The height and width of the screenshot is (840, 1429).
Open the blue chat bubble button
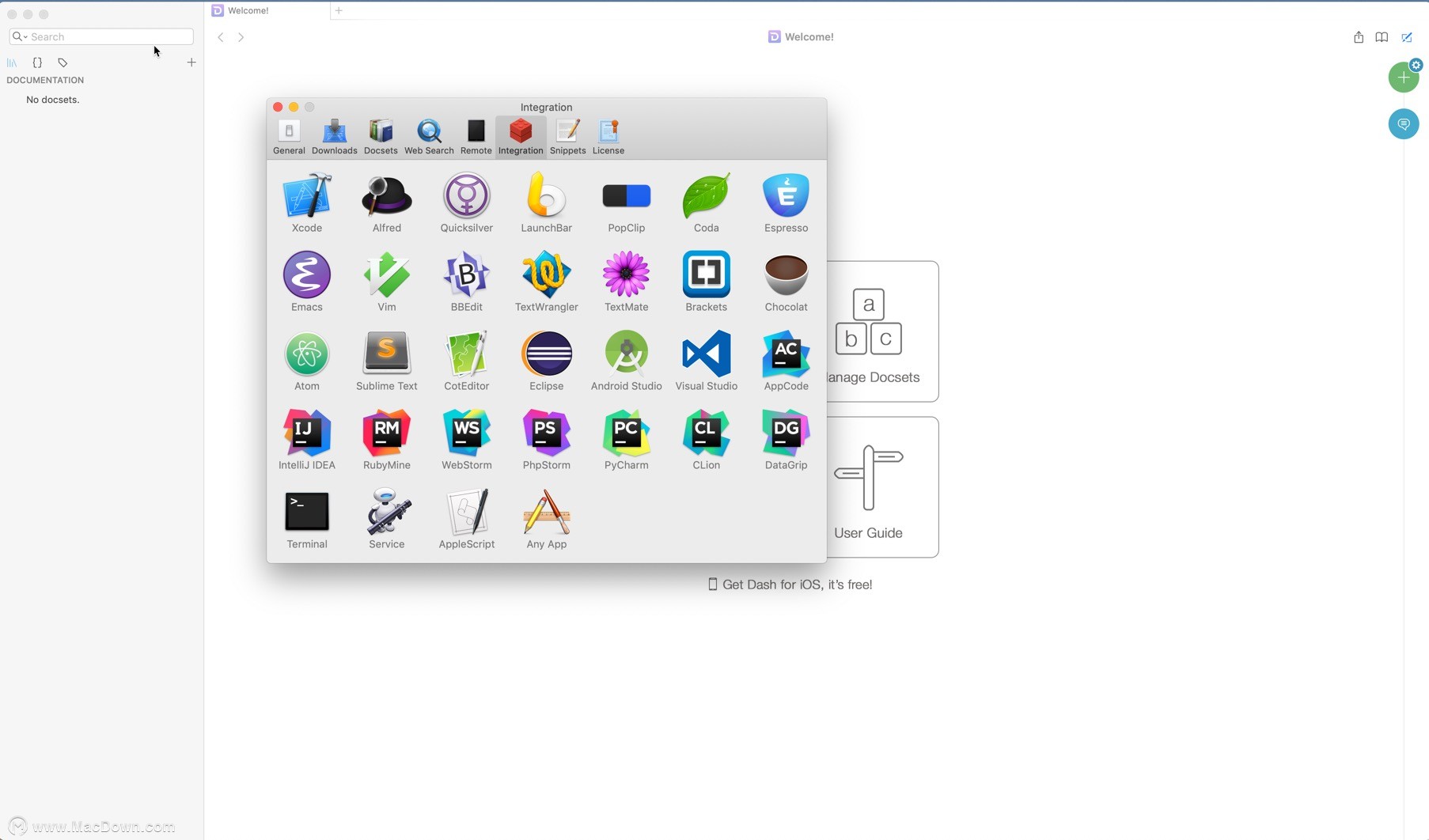(1404, 124)
